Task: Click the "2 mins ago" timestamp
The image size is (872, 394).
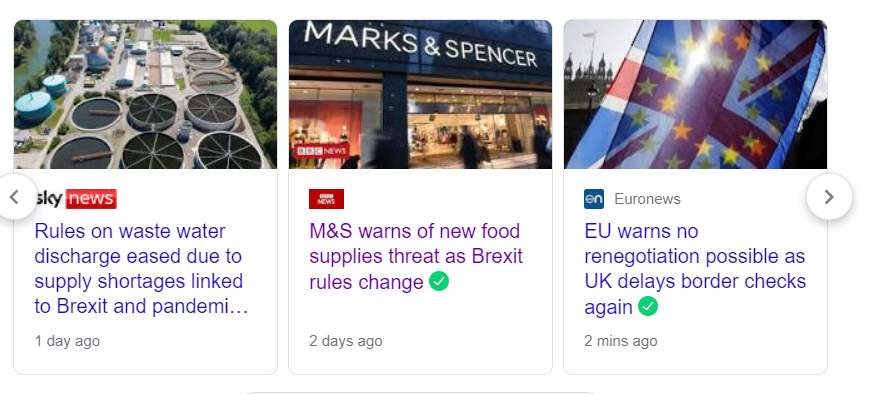Action: pos(621,341)
